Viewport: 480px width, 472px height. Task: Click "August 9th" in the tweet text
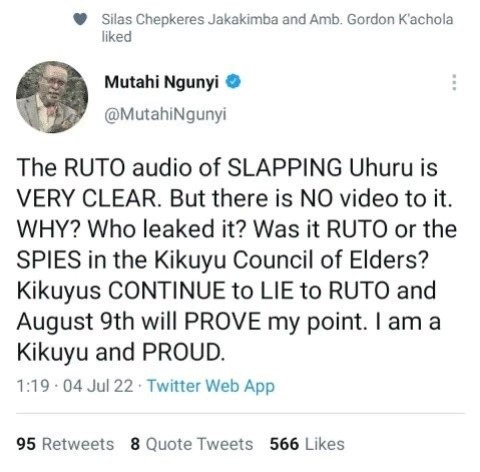point(75,322)
